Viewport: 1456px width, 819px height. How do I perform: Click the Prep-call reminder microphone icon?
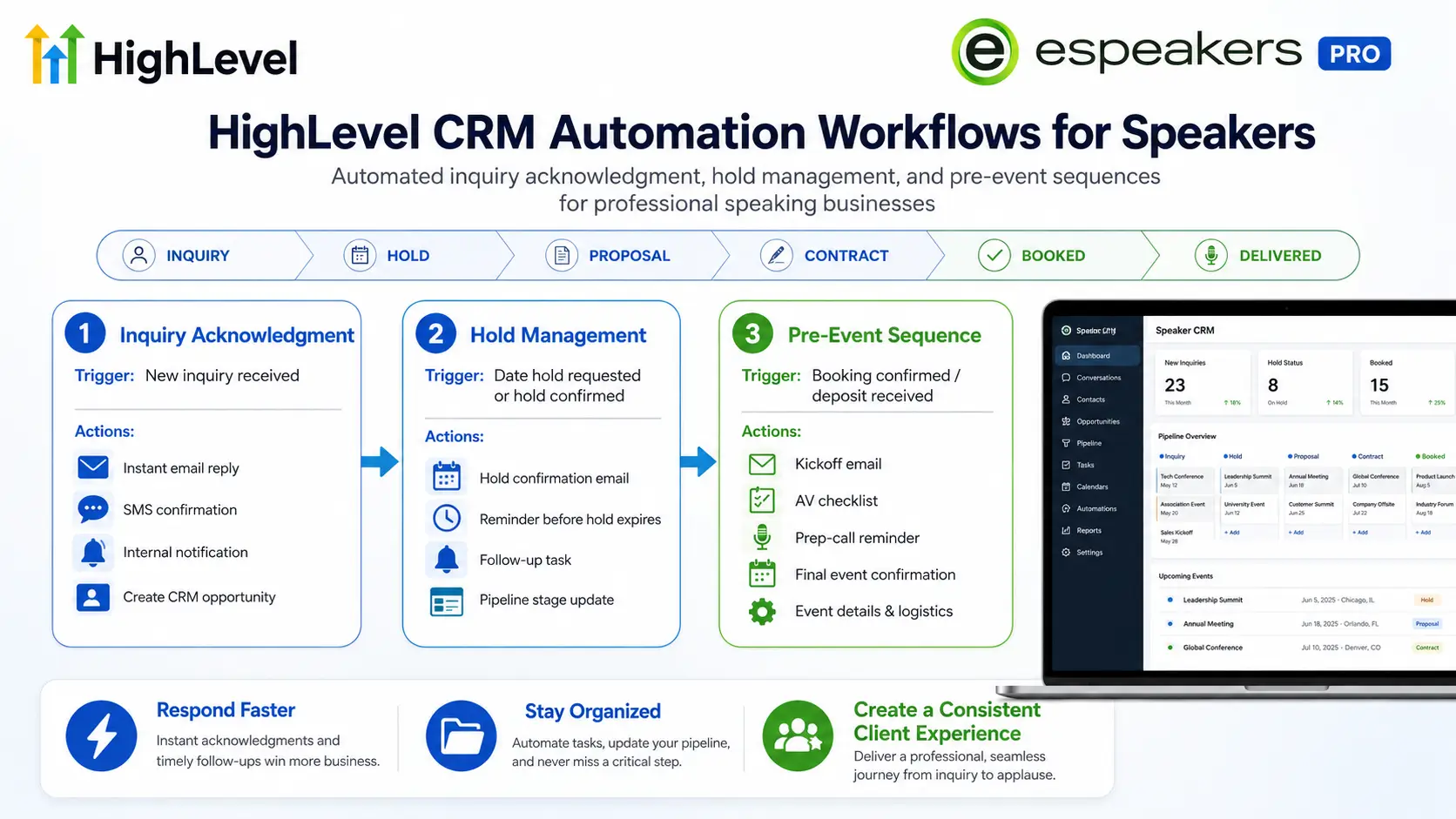[x=762, y=537]
